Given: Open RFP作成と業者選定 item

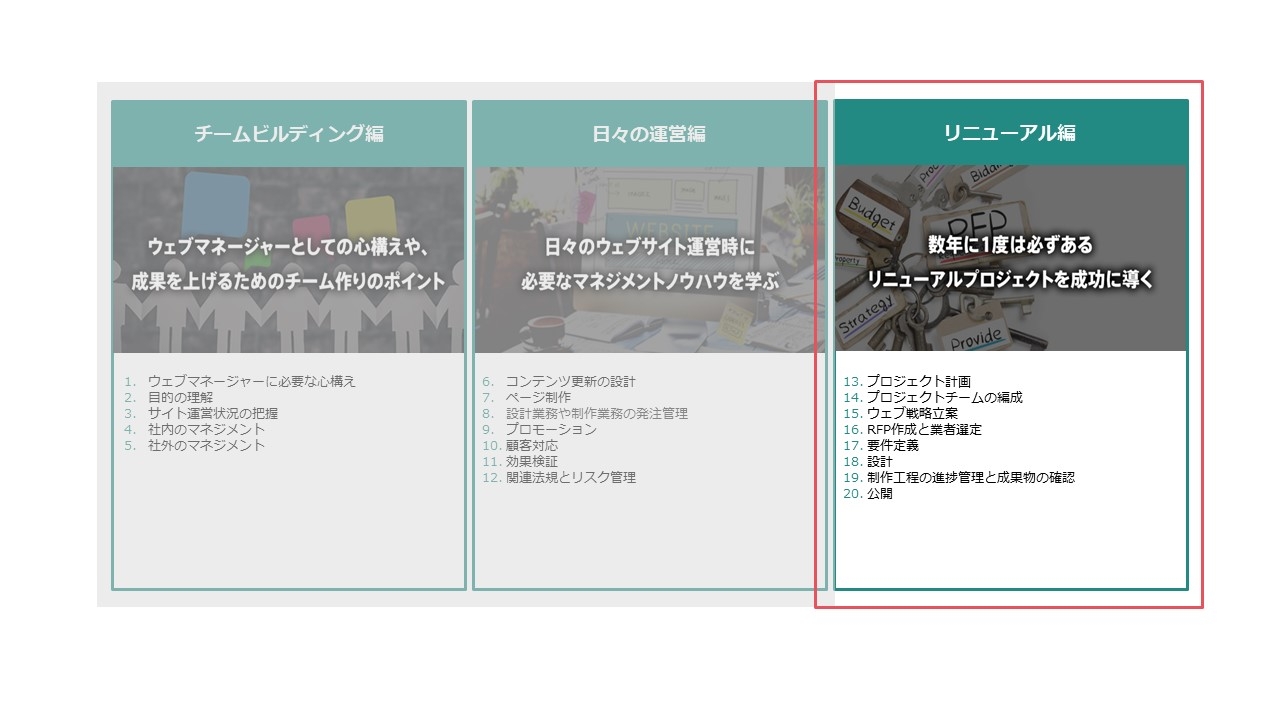Looking at the screenshot, I should pyautogui.click(x=924, y=429).
